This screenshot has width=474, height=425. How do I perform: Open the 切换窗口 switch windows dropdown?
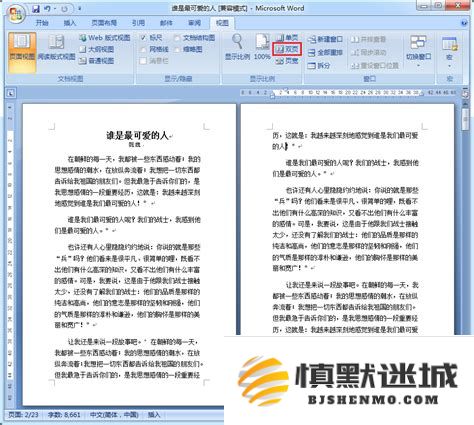tap(419, 51)
